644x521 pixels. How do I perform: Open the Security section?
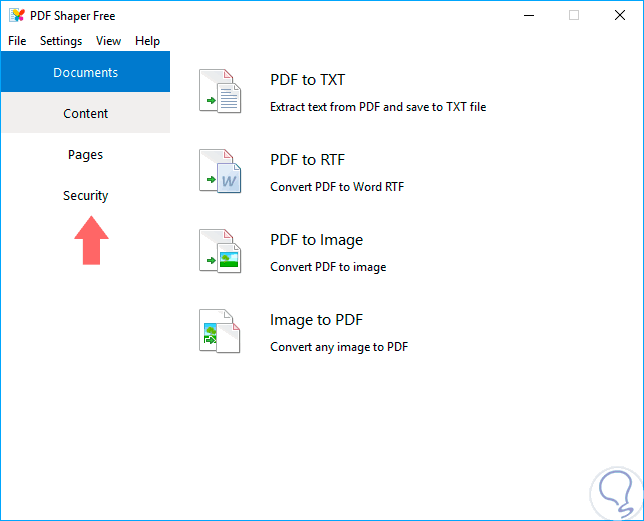point(85,195)
